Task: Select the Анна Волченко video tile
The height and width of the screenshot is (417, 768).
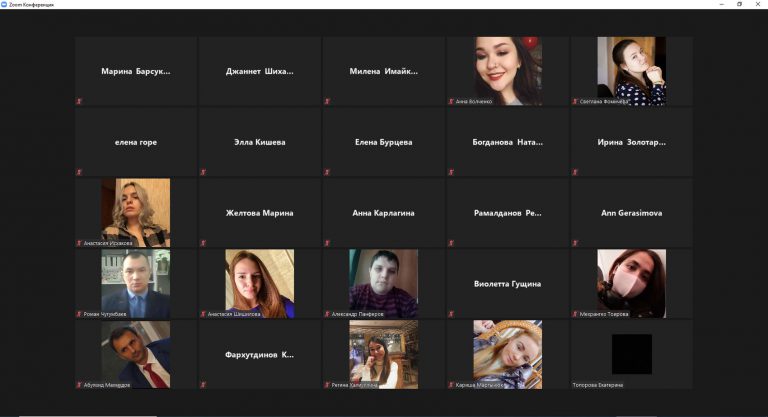Action: coord(507,70)
